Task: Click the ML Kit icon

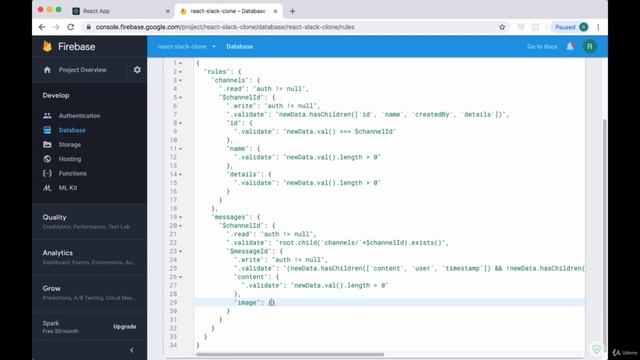Action: coord(47,188)
